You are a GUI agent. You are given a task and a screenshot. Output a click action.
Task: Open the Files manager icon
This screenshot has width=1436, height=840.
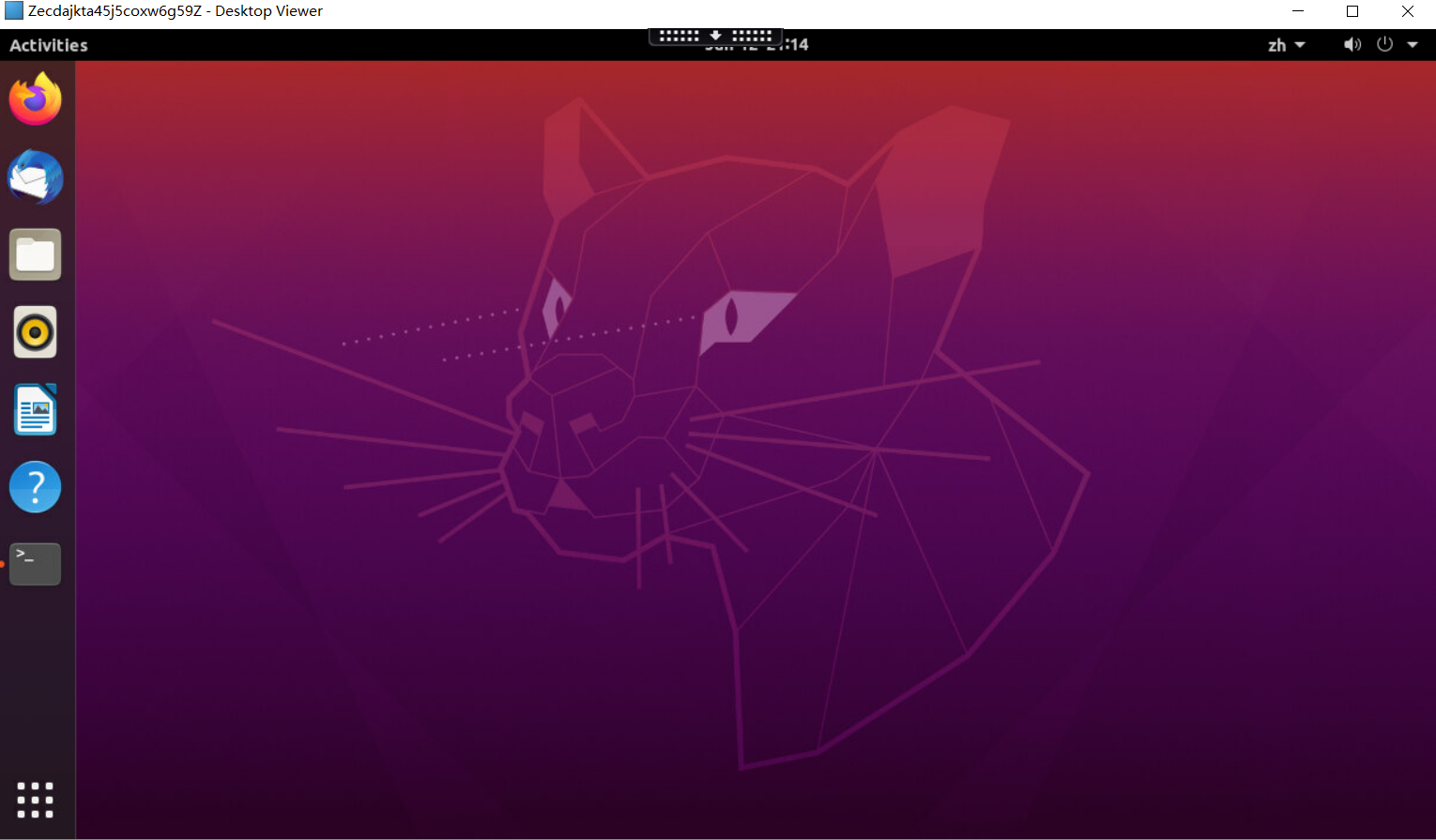click(x=36, y=254)
